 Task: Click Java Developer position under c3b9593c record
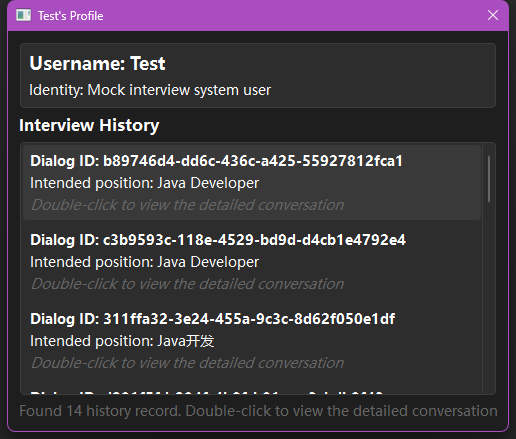(x=208, y=262)
